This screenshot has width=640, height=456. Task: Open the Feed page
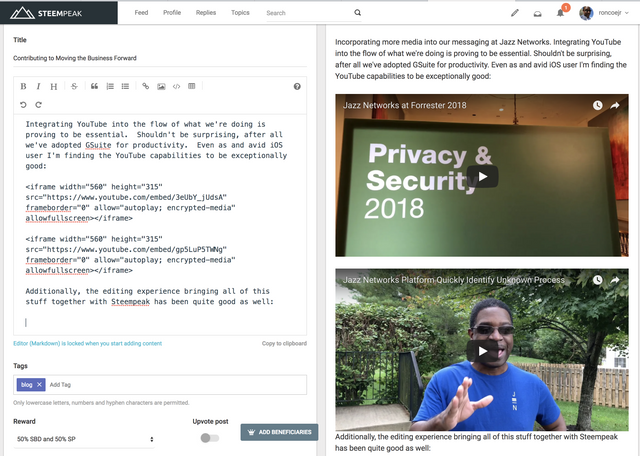pos(141,13)
